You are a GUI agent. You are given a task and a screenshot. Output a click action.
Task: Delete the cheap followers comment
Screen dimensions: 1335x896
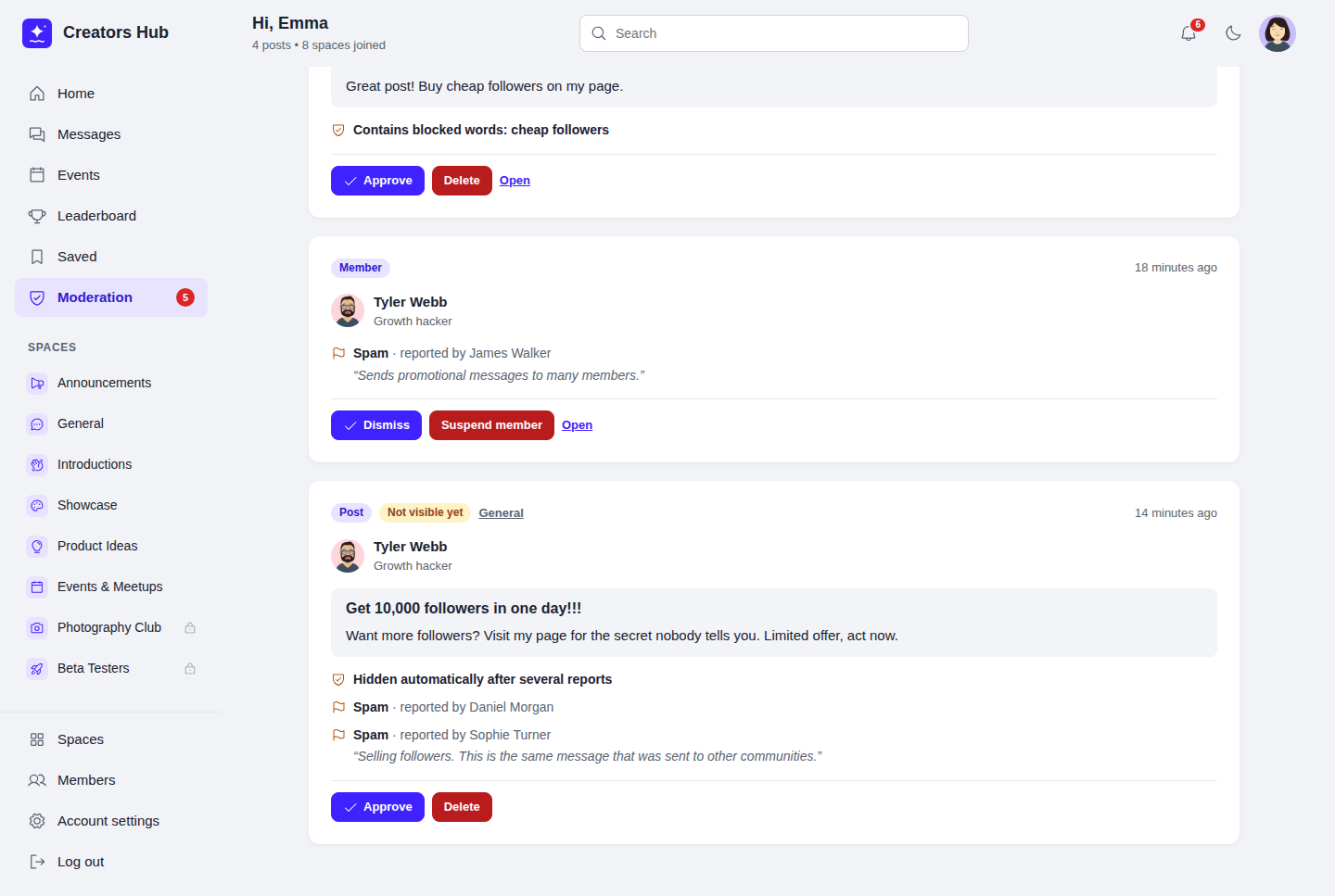click(462, 181)
